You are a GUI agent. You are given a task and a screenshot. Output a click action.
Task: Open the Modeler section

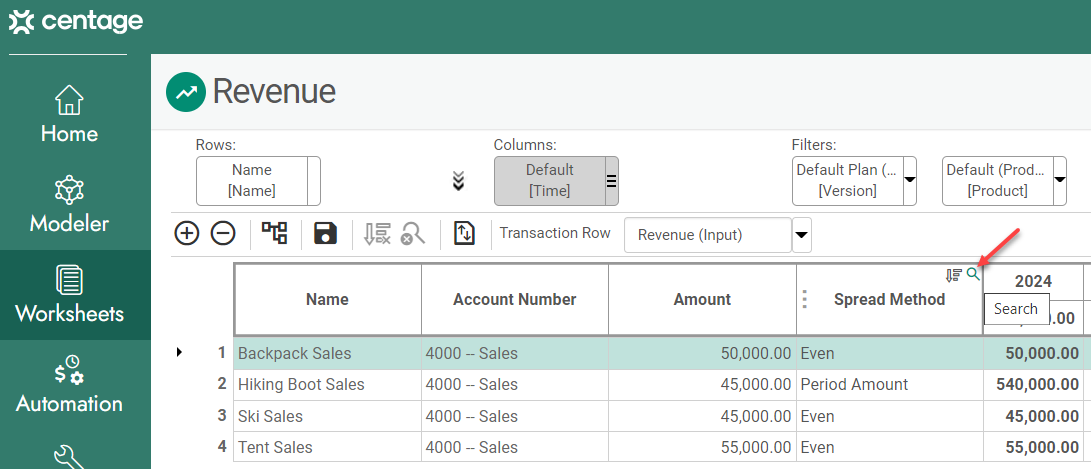(x=69, y=205)
